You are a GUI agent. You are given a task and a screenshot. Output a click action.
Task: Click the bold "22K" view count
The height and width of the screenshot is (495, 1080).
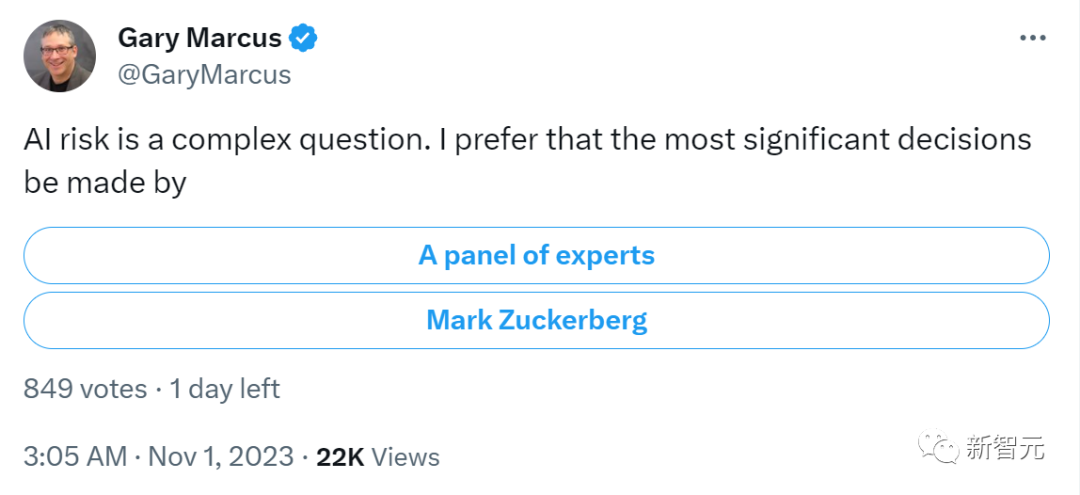pos(339,457)
